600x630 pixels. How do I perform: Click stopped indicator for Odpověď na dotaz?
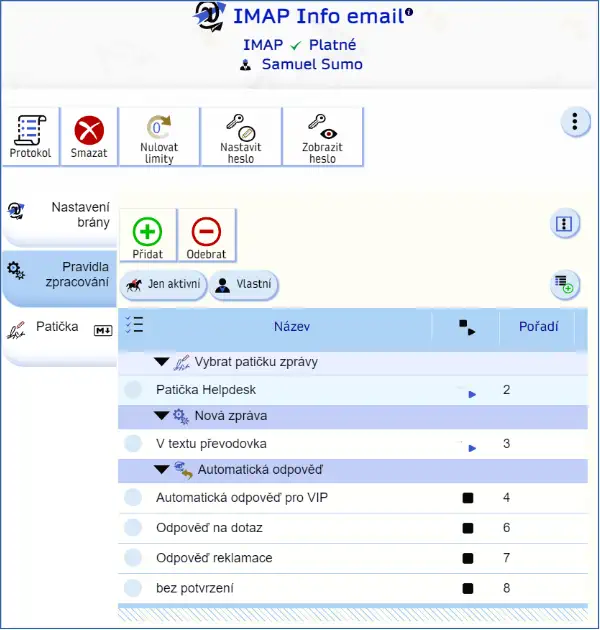pos(468,528)
